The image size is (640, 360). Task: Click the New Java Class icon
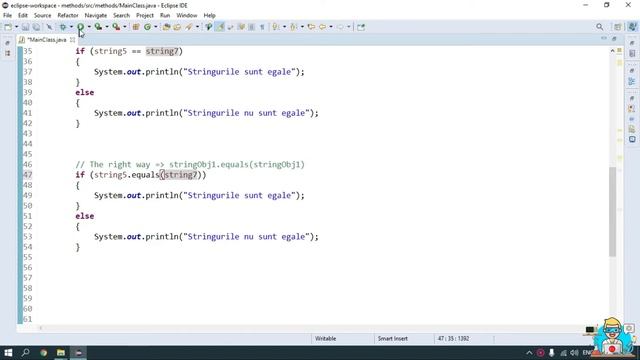147,27
